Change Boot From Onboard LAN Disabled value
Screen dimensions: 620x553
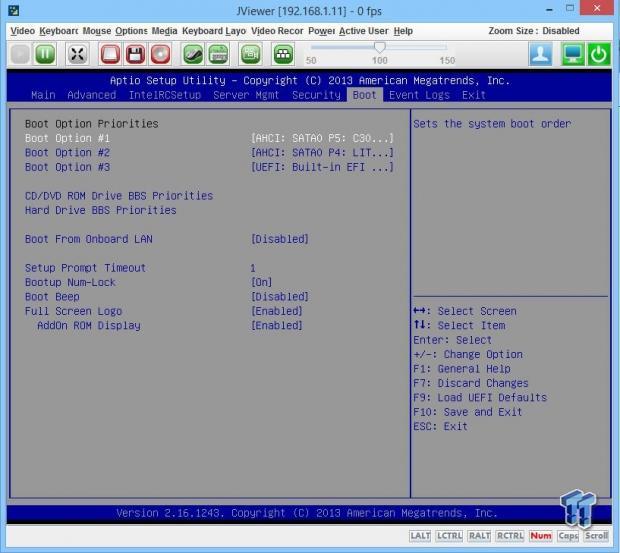click(280, 239)
